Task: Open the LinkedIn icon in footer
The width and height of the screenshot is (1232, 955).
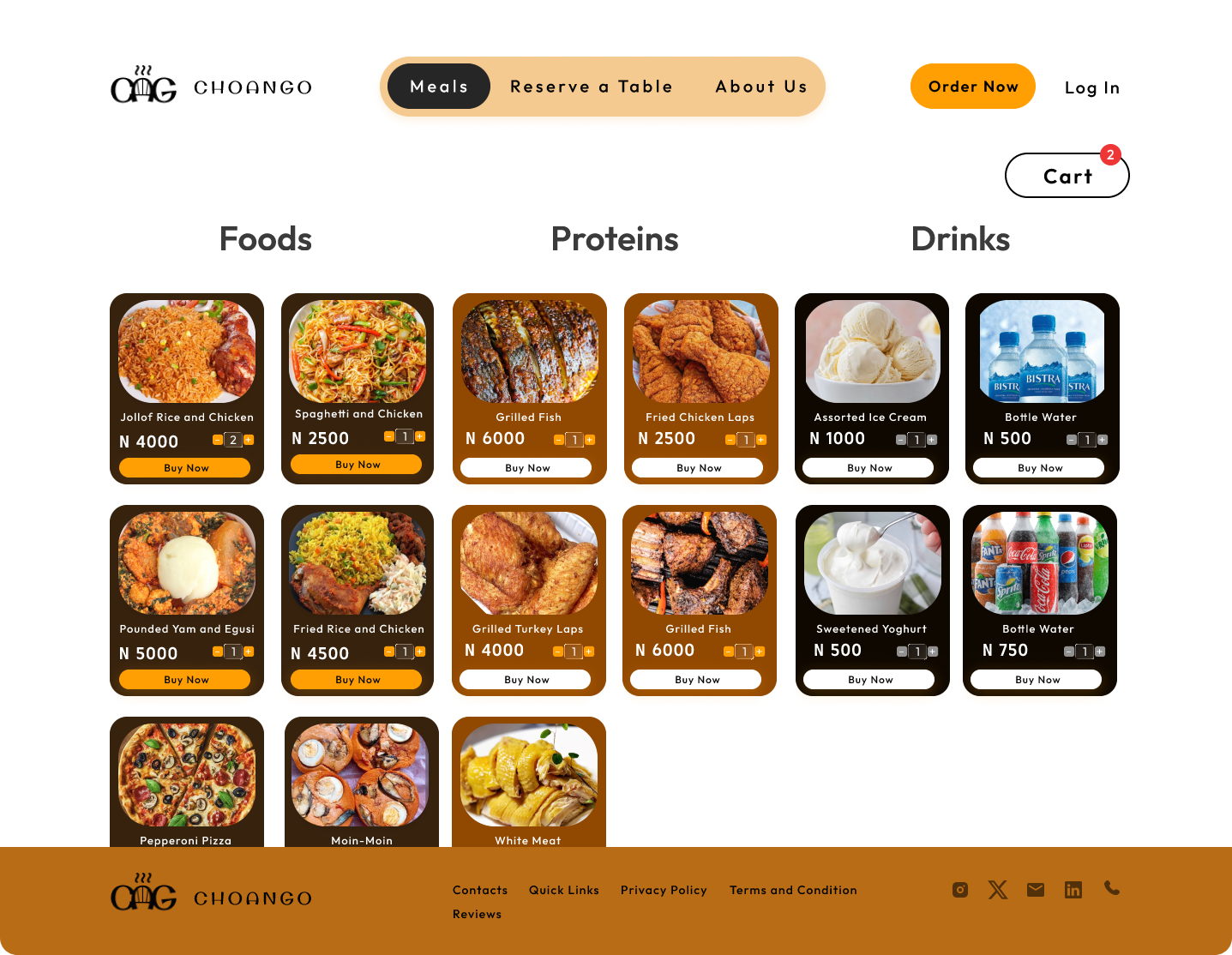Action: [x=1073, y=890]
